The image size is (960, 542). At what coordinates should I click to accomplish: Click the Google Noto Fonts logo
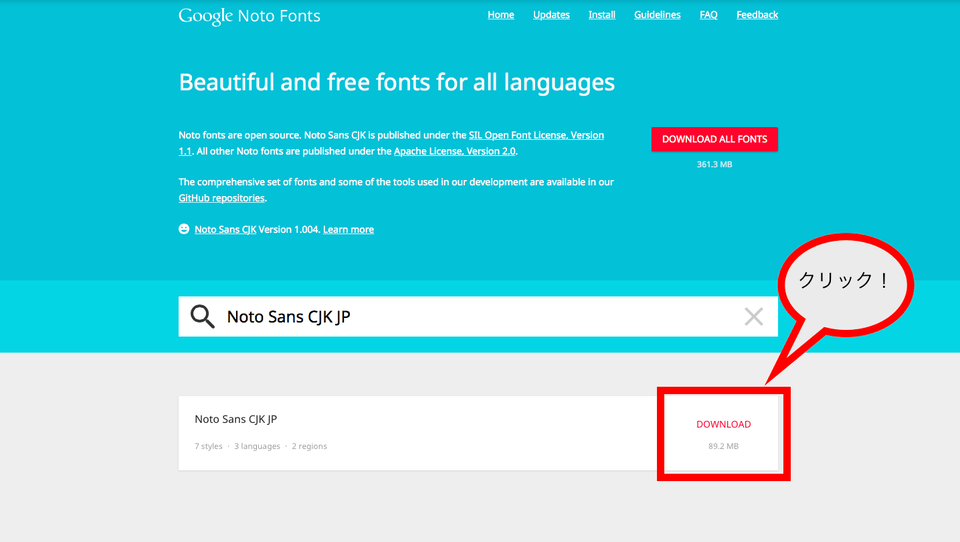249,16
